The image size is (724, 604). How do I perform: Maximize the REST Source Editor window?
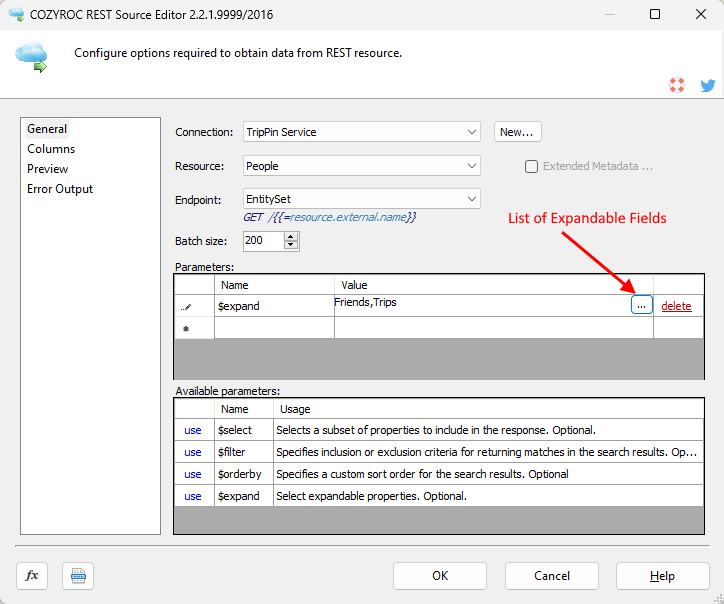click(655, 14)
